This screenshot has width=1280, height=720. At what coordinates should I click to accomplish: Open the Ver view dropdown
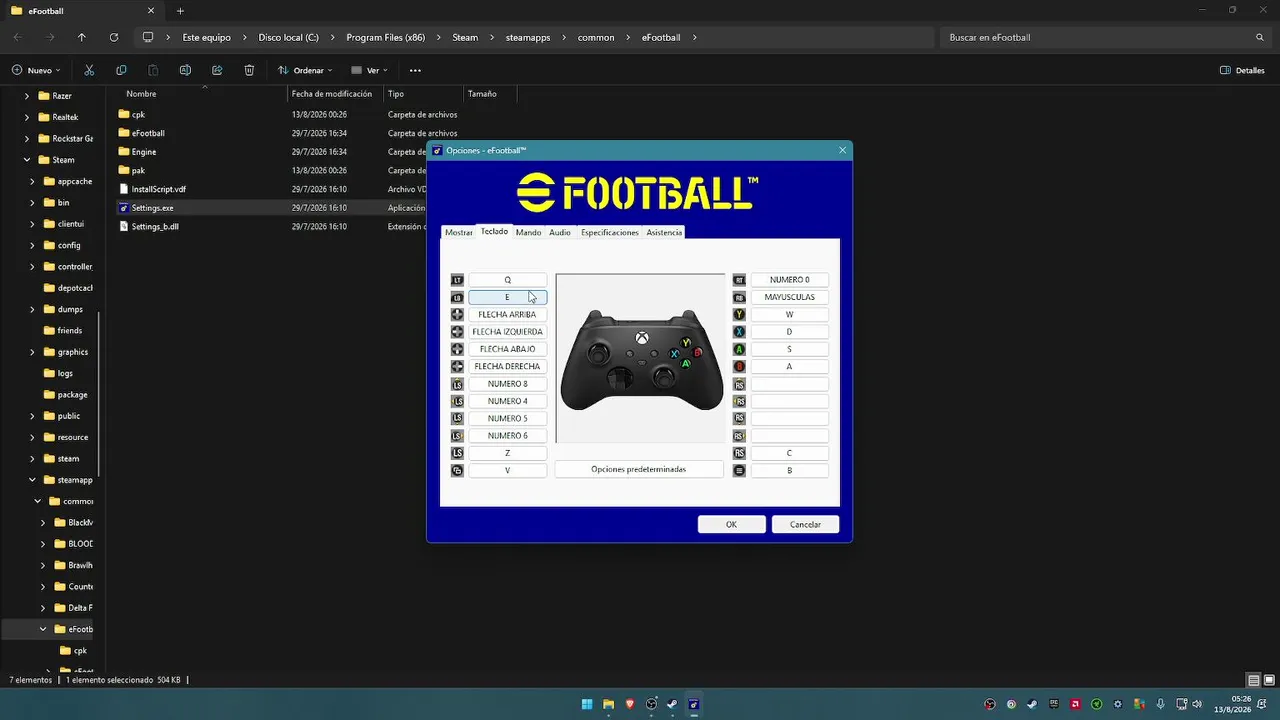click(x=370, y=70)
